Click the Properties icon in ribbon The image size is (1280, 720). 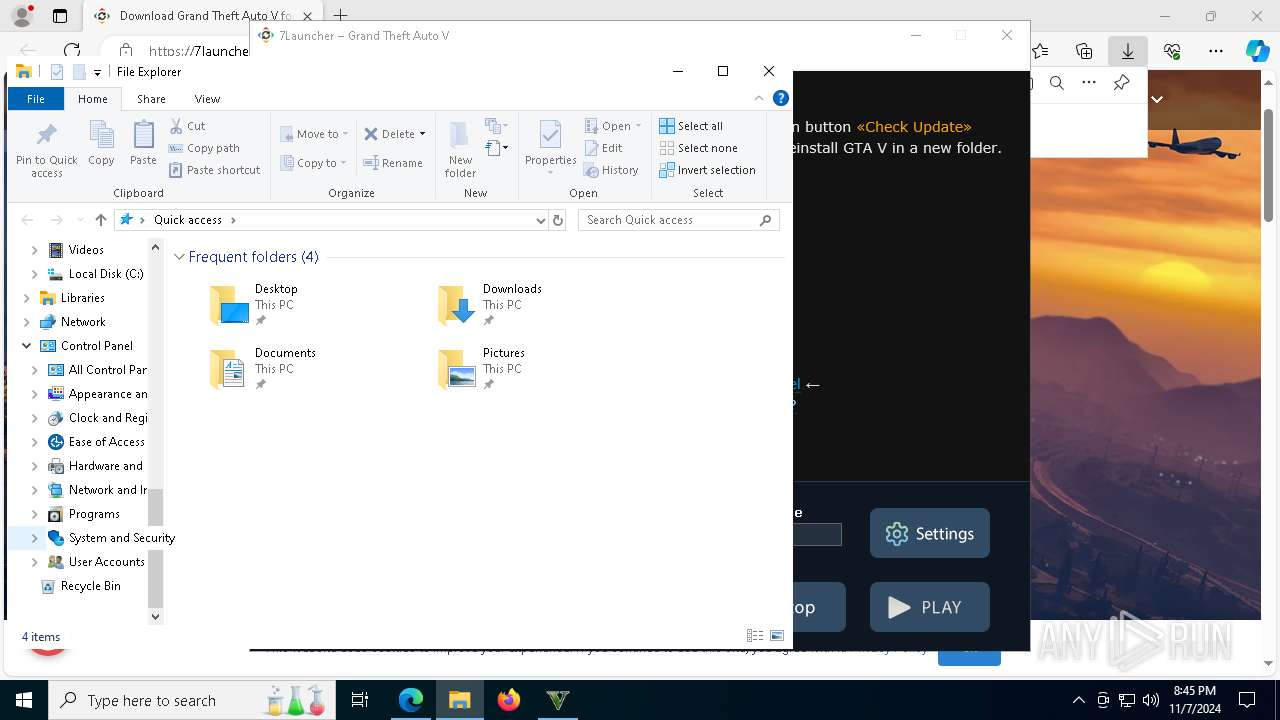pos(550,135)
